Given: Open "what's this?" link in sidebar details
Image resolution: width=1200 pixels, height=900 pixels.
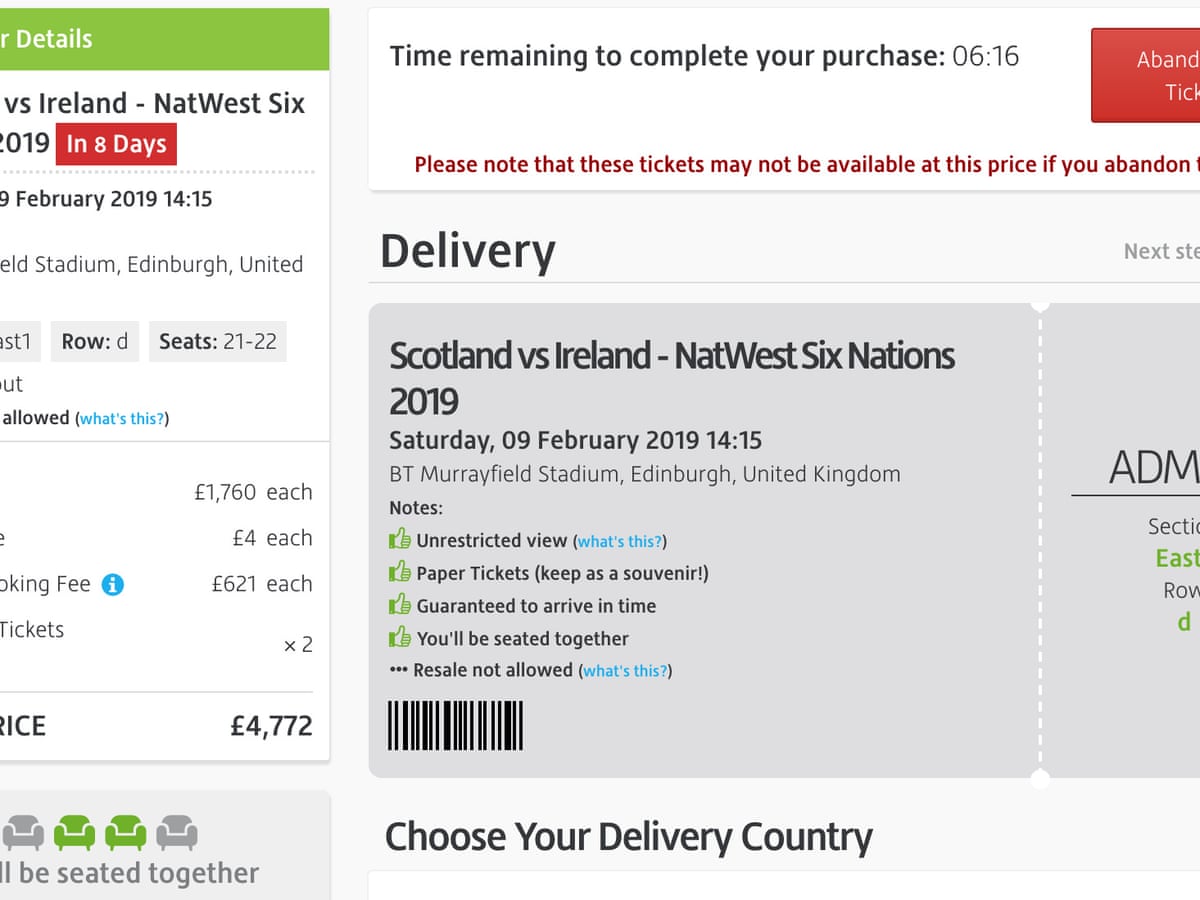Looking at the screenshot, I should tap(122, 419).
